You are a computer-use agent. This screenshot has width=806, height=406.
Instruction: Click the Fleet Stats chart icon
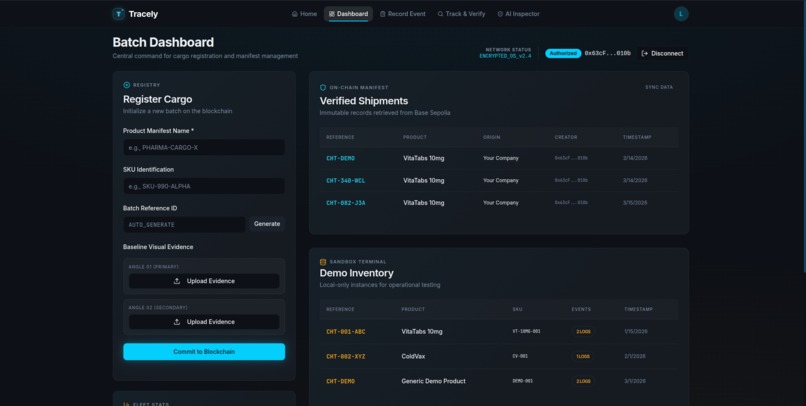point(126,404)
